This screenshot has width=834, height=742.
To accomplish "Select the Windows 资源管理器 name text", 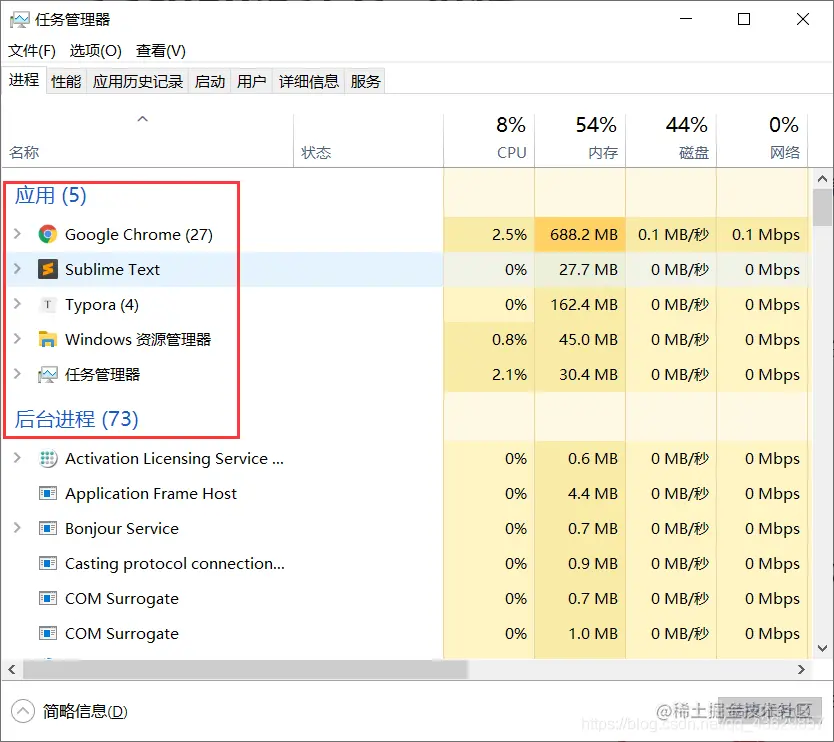I will click(138, 339).
